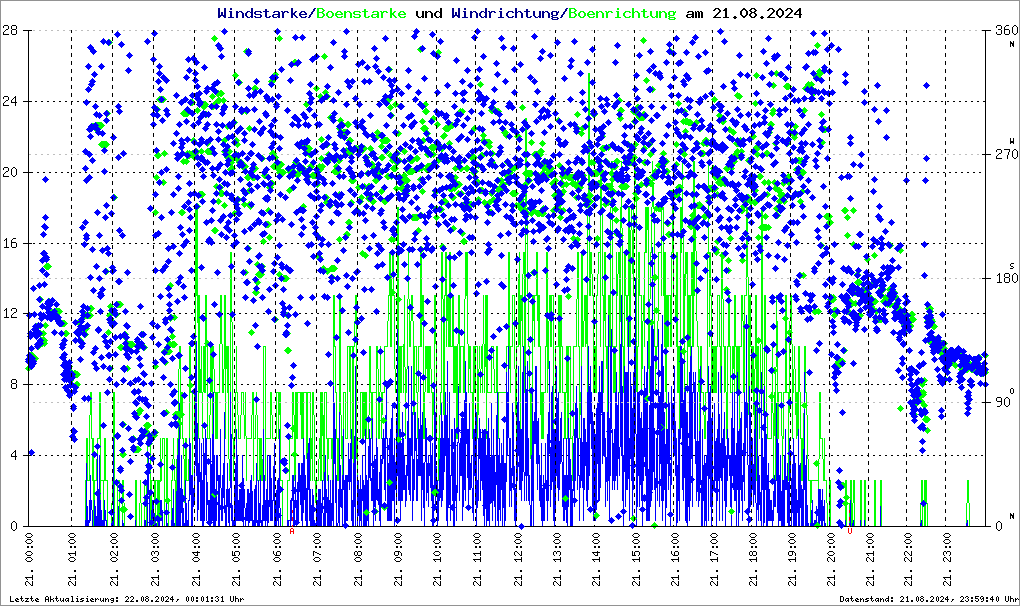Click the time label '21. 13:00'

click(x=557, y=559)
